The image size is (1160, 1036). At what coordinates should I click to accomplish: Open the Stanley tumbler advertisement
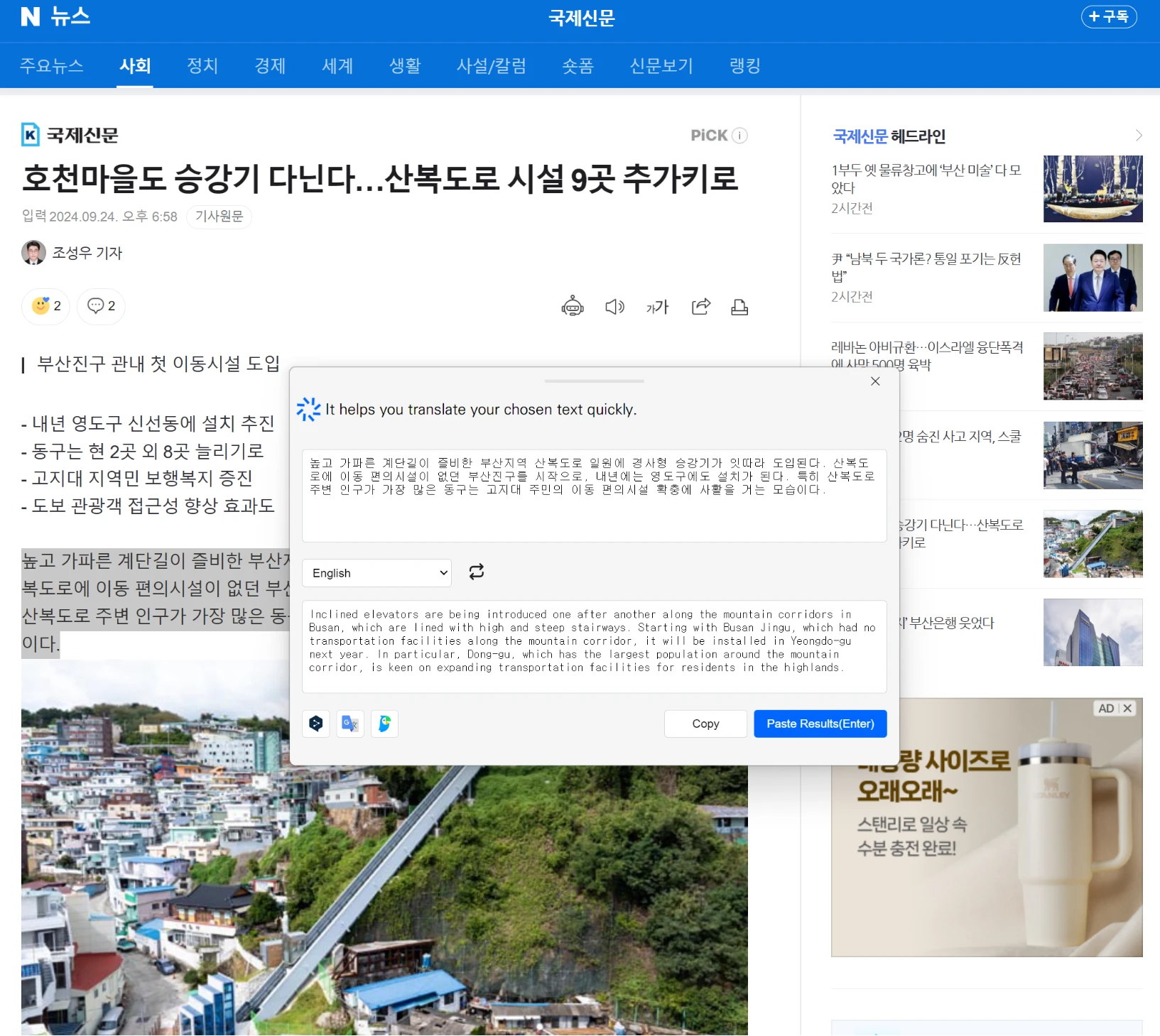tap(987, 827)
